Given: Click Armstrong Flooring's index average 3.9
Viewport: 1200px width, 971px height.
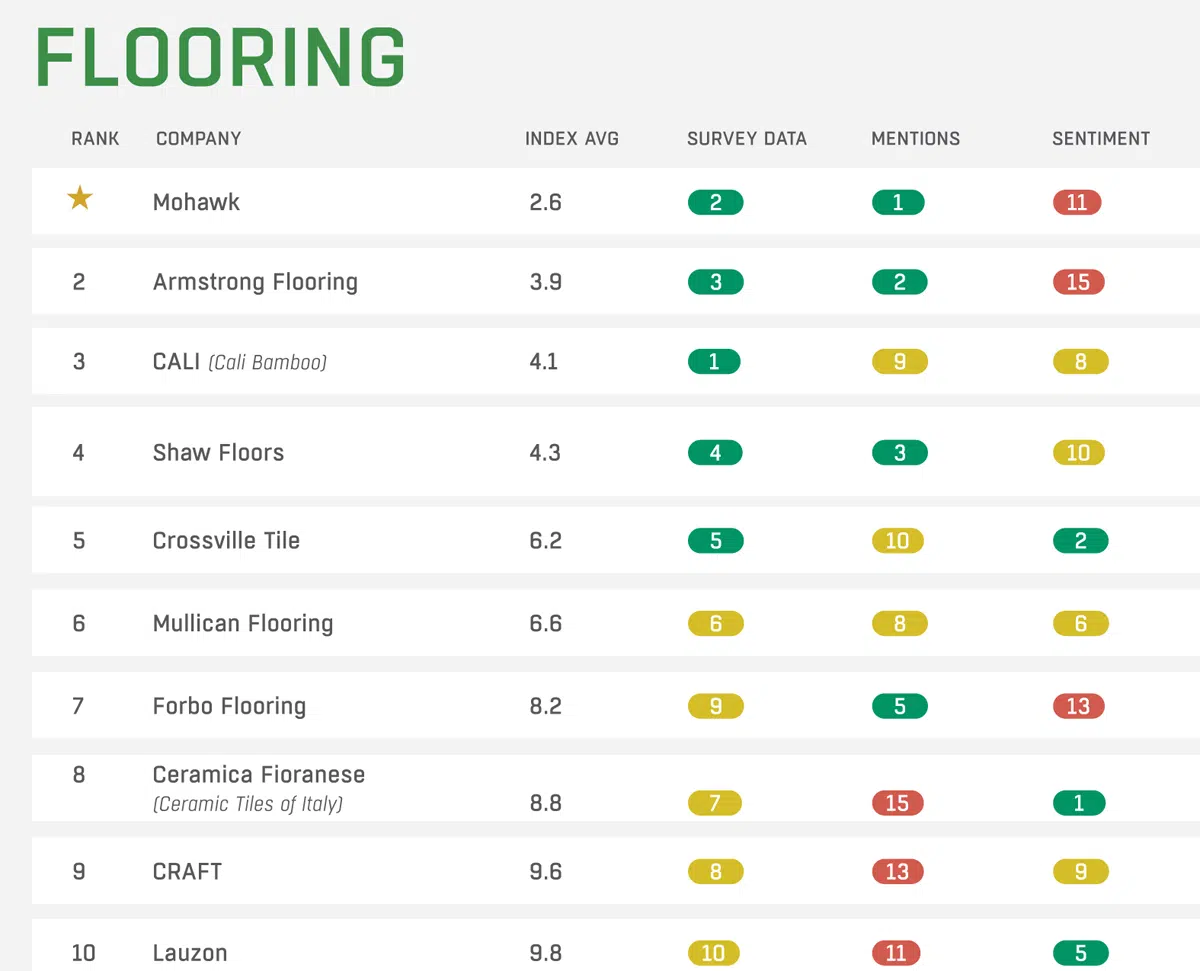Looking at the screenshot, I should [x=546, y=283].
